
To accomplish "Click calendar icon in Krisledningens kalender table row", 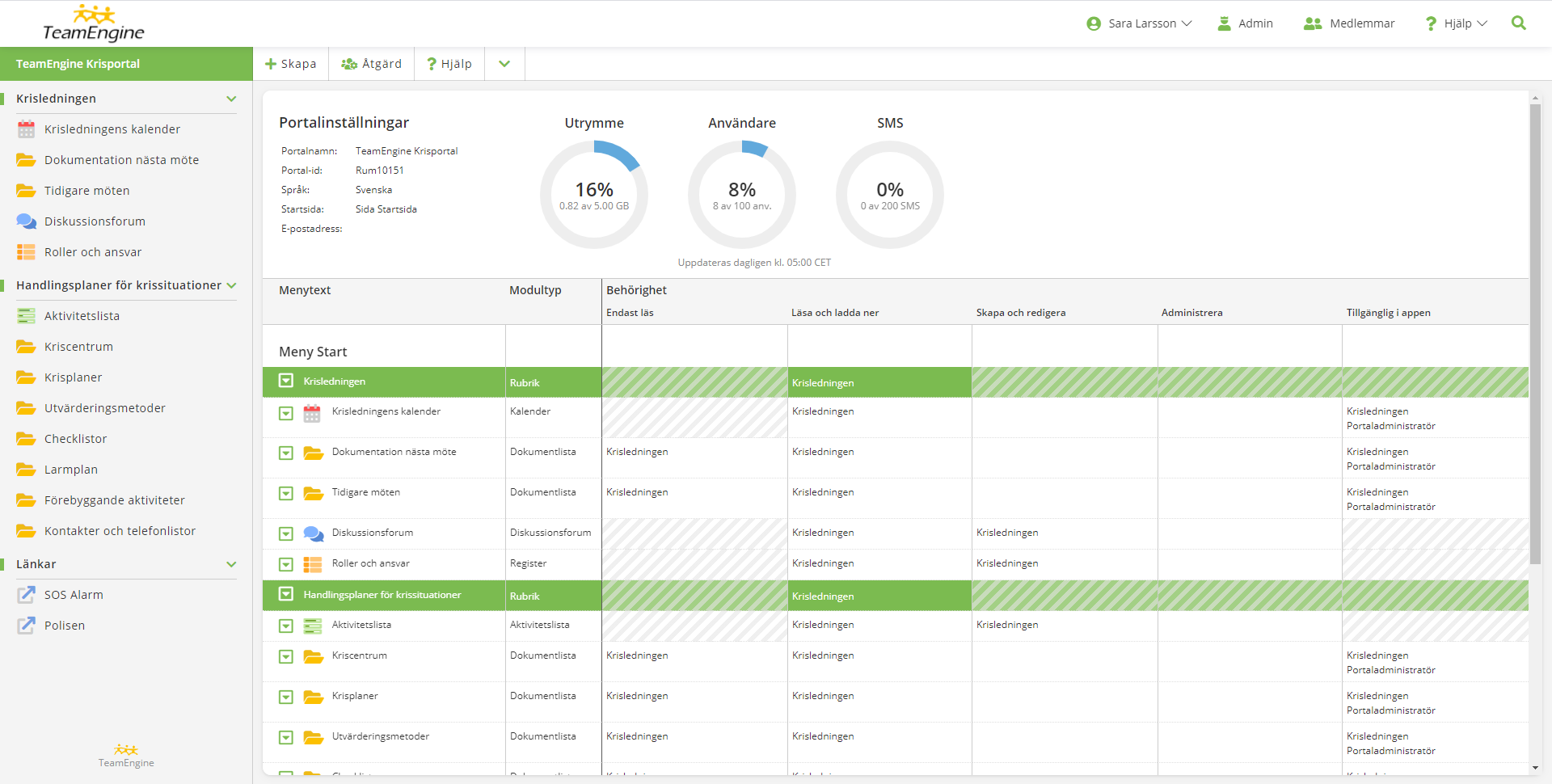I will click(x=312, y=414).
